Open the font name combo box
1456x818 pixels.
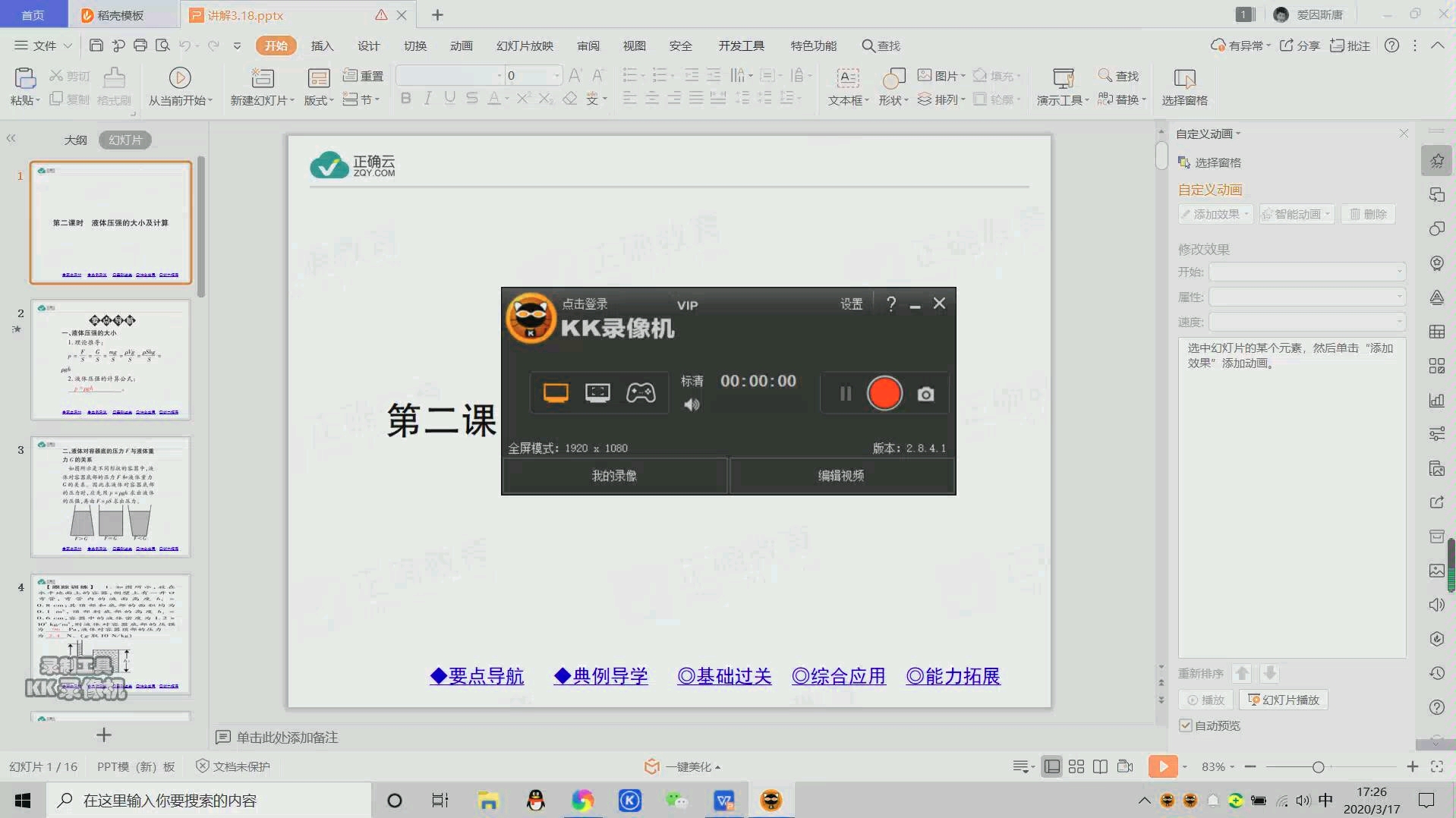pos(450,75)
